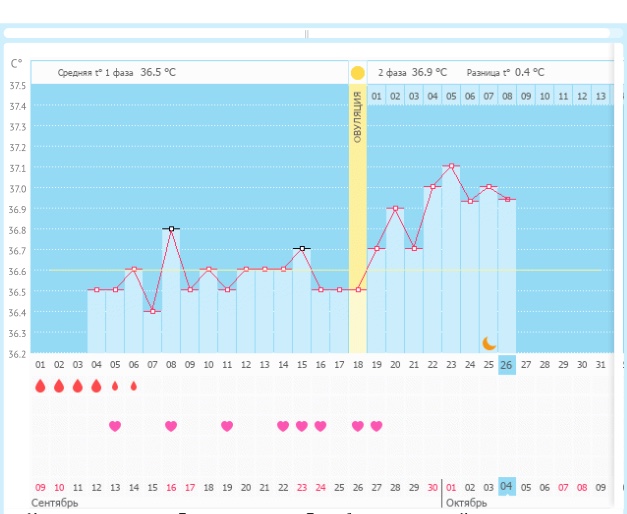Image resolution: width=627 pixels, height=514 pixels.
Task: Click the heart icon on cycle day 05
Action: (x=115, y=426)
